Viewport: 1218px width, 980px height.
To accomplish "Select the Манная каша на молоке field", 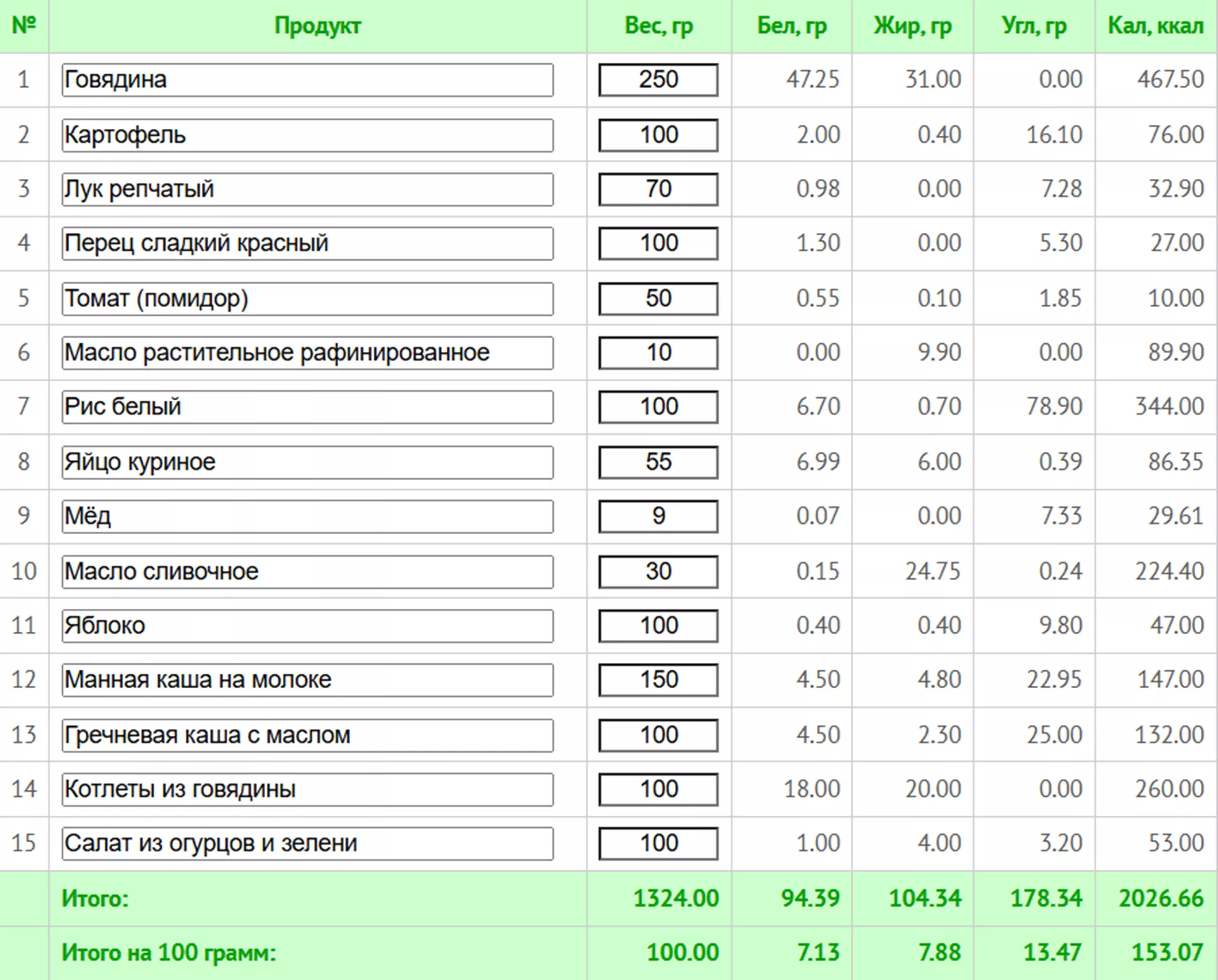I will (x=307, y=680).
